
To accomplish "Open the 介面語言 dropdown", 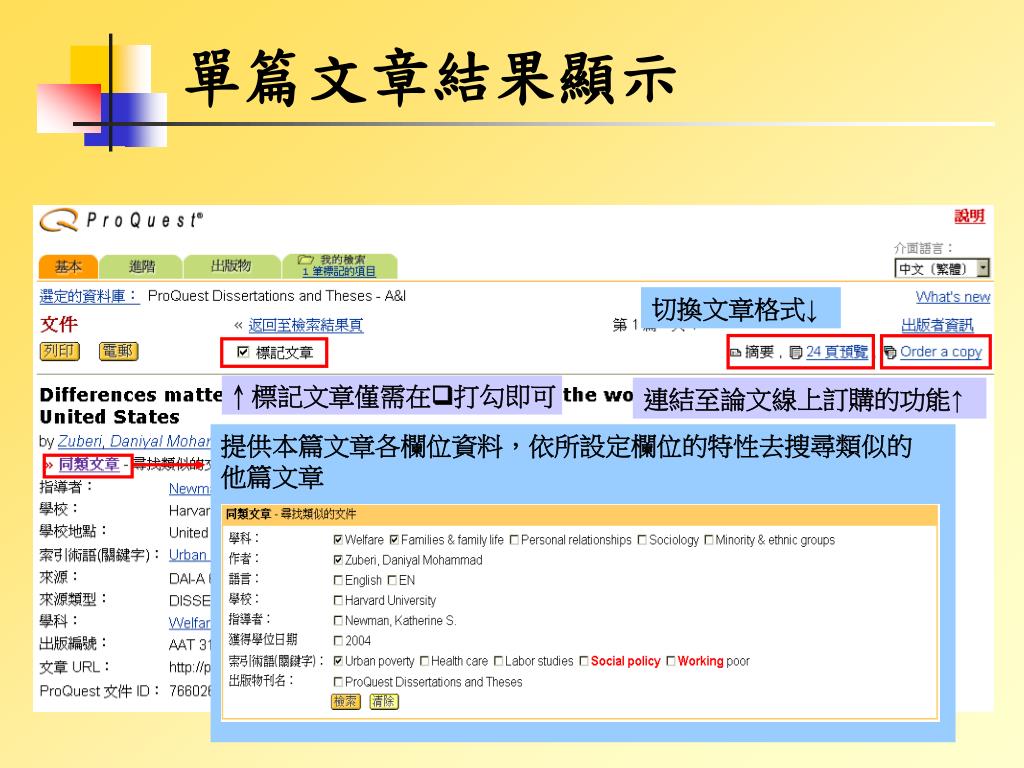I will [942, 268].
